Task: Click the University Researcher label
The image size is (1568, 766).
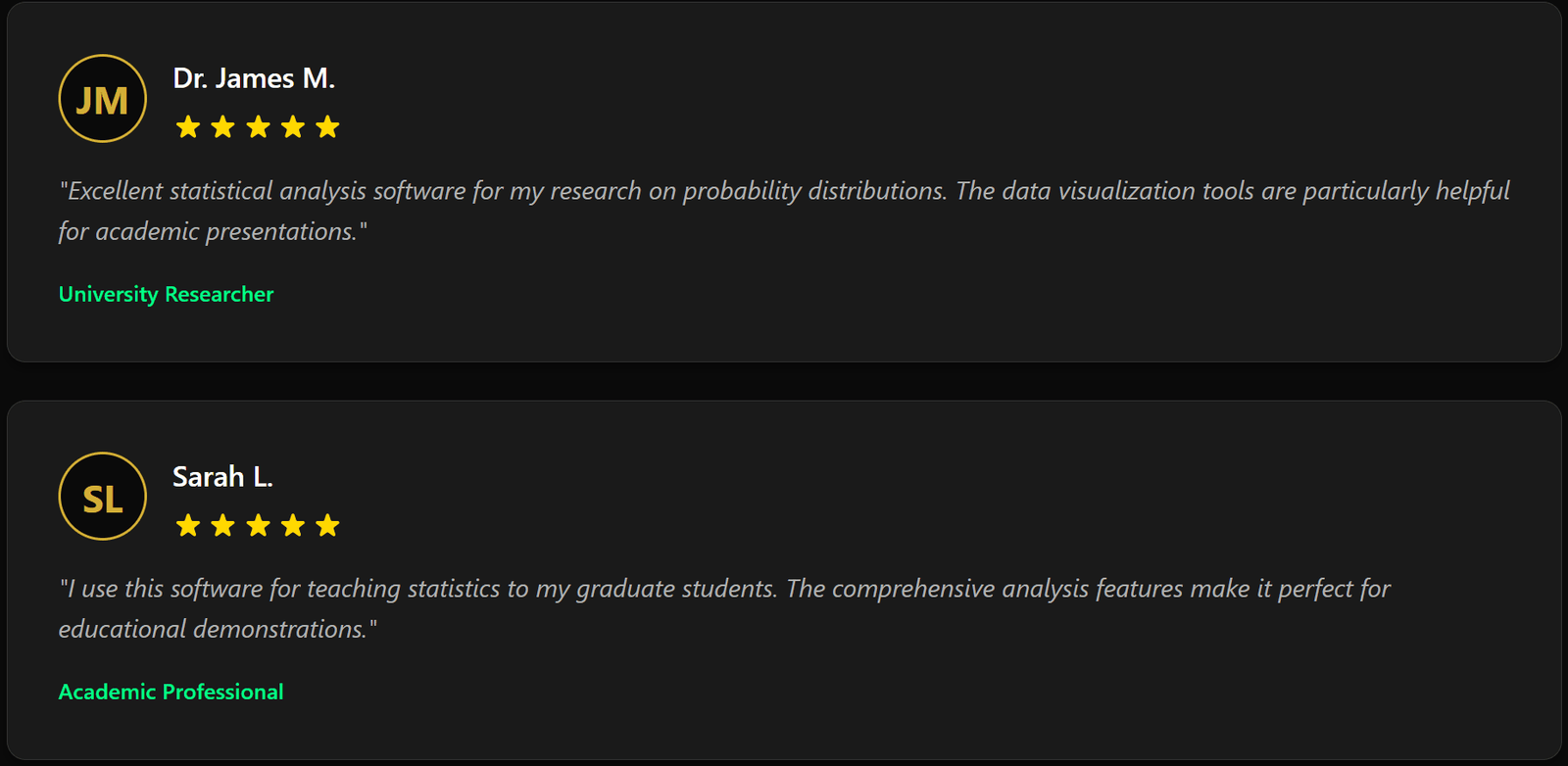Action: (167, 294)
